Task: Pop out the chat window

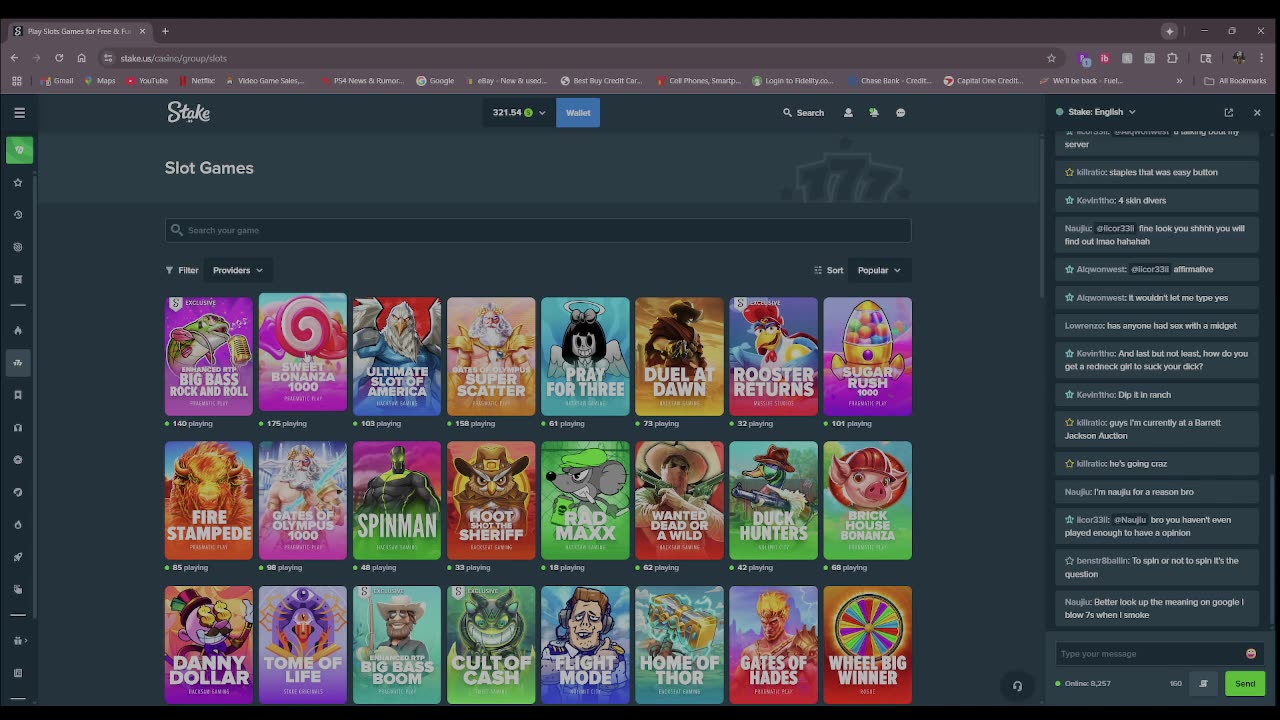Action: click(x=1229, y=112)
